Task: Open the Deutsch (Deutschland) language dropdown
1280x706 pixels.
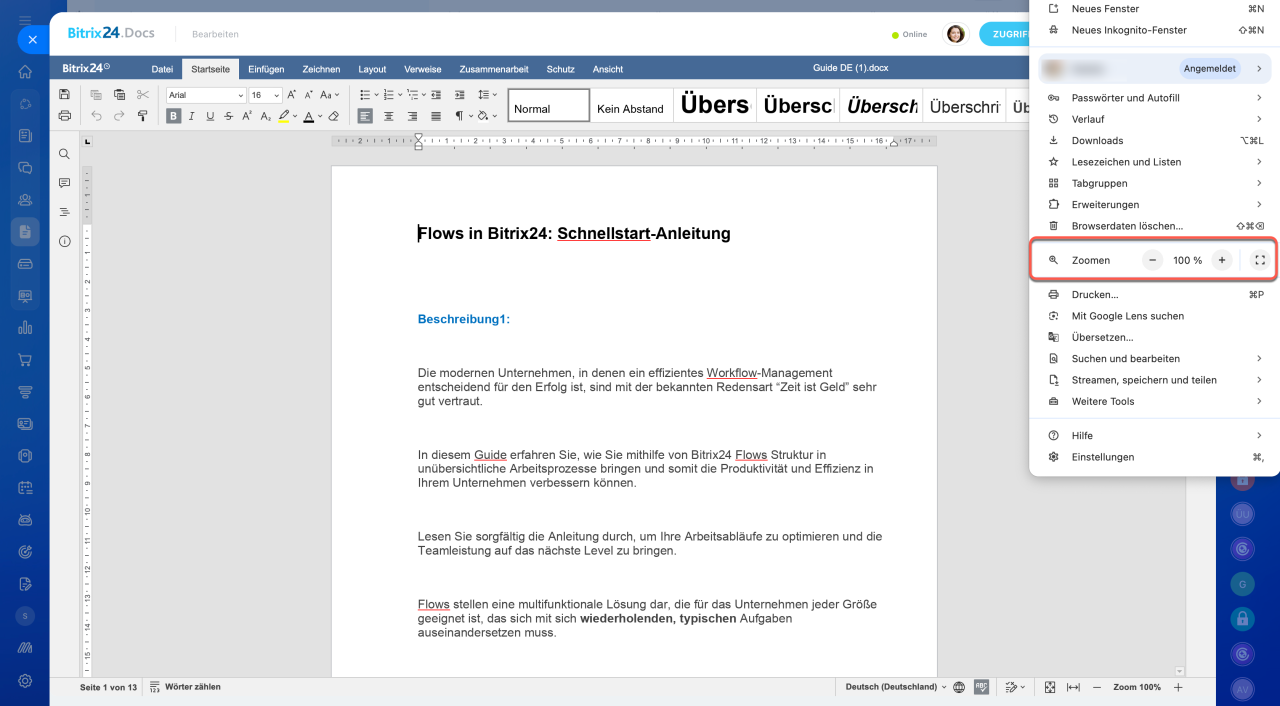Action: [896, 687]
